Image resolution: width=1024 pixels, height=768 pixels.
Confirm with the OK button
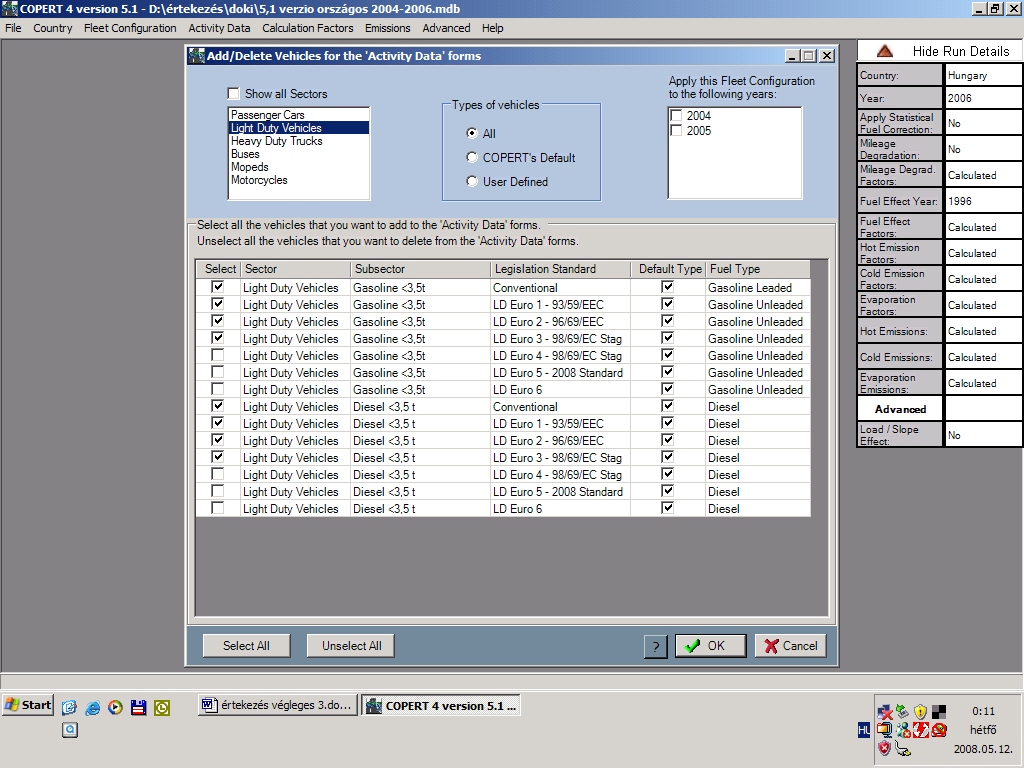pyautogui.click(x=711, y=646)
